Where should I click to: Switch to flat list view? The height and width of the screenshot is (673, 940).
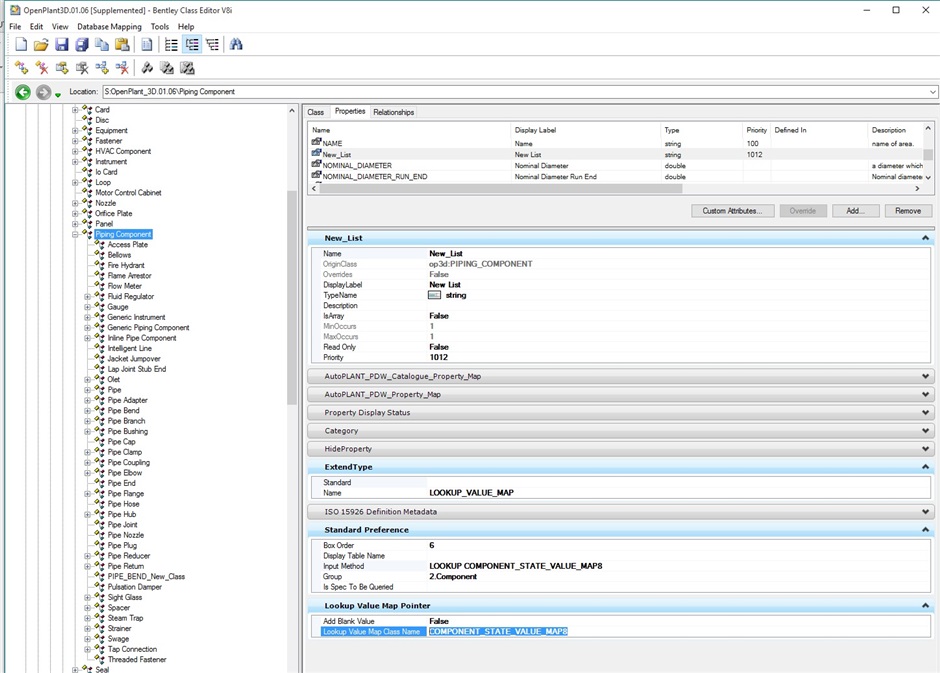[x=171, y=44]
